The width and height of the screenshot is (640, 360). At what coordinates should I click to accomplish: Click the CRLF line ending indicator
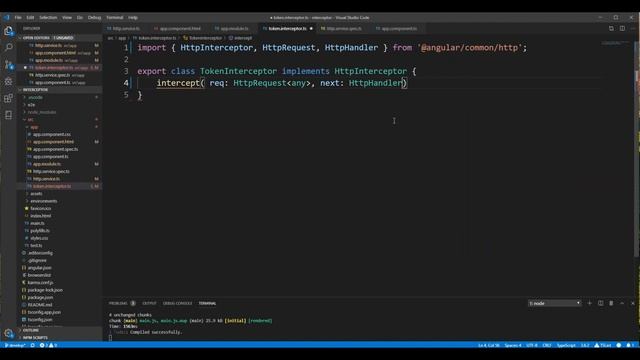point(547,345)
